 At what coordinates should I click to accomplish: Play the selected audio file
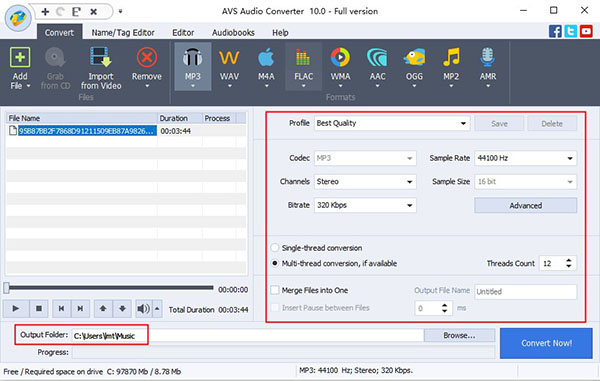(16, 308)
